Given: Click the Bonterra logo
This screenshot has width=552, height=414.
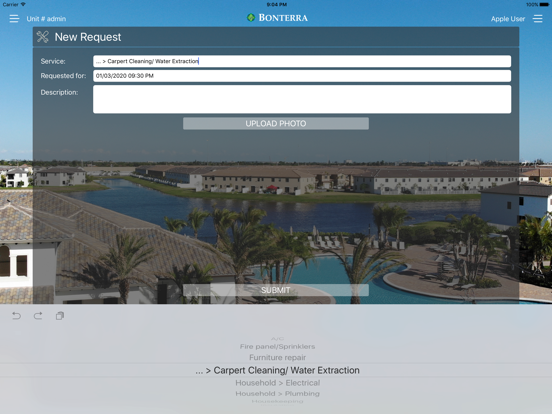Looking at the screenshot, I should coord(277,18).
